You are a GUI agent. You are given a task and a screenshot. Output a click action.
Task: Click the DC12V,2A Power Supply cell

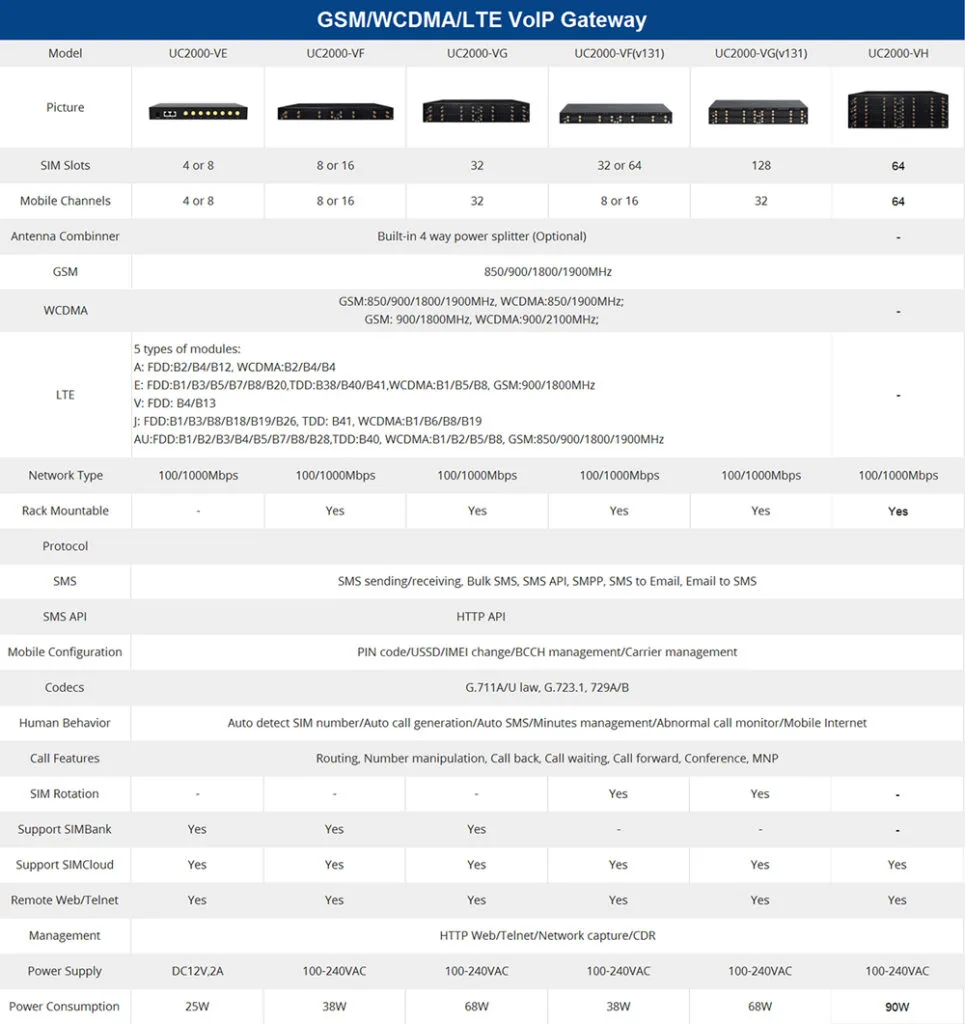coord(197,970)
